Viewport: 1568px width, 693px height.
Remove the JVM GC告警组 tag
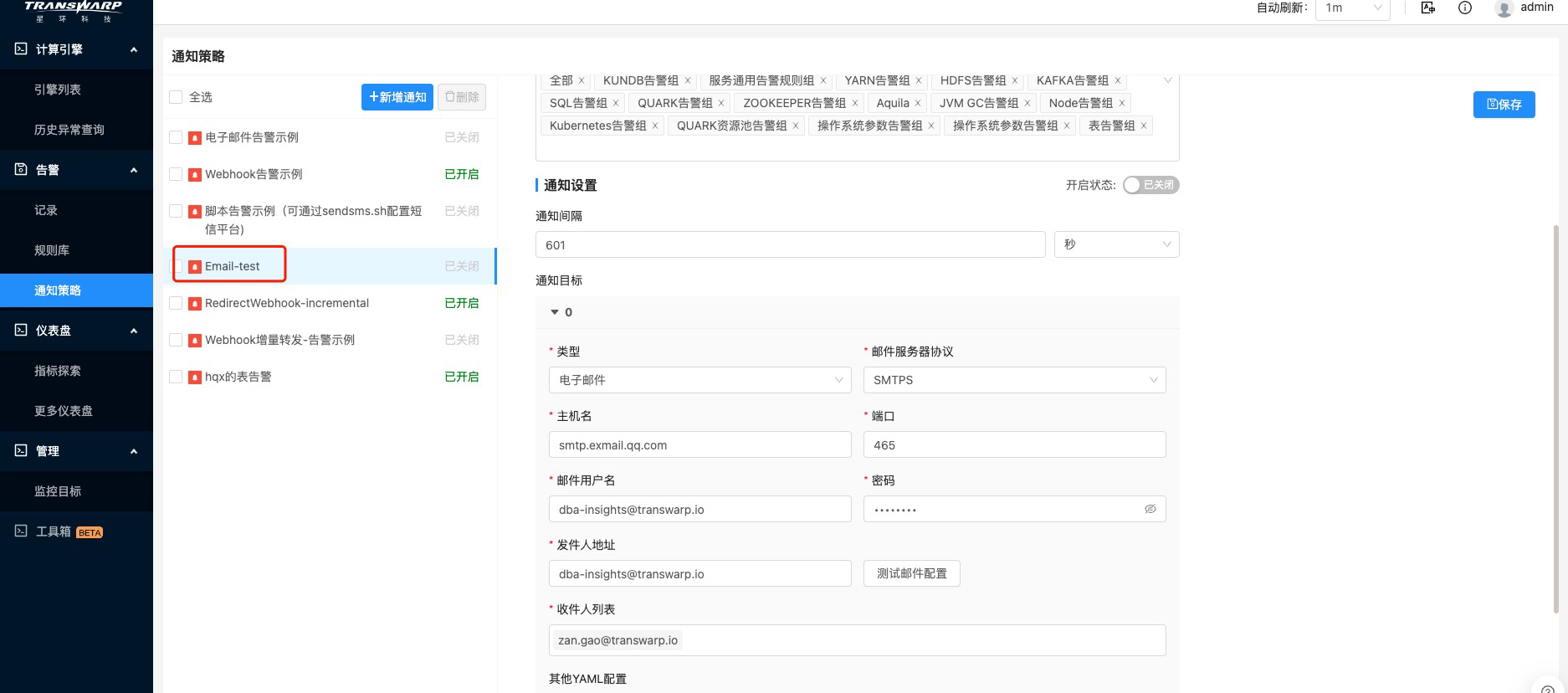point(1027,103)
